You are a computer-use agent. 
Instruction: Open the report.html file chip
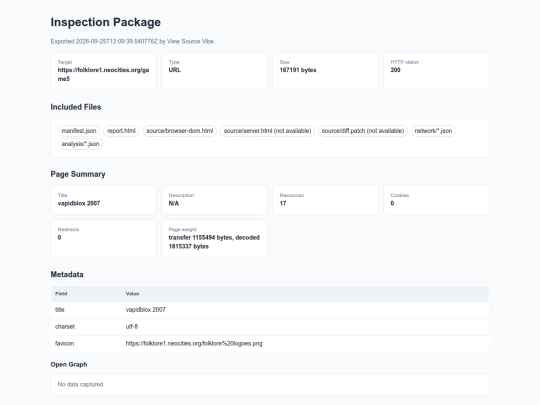(x=121, y=131)
